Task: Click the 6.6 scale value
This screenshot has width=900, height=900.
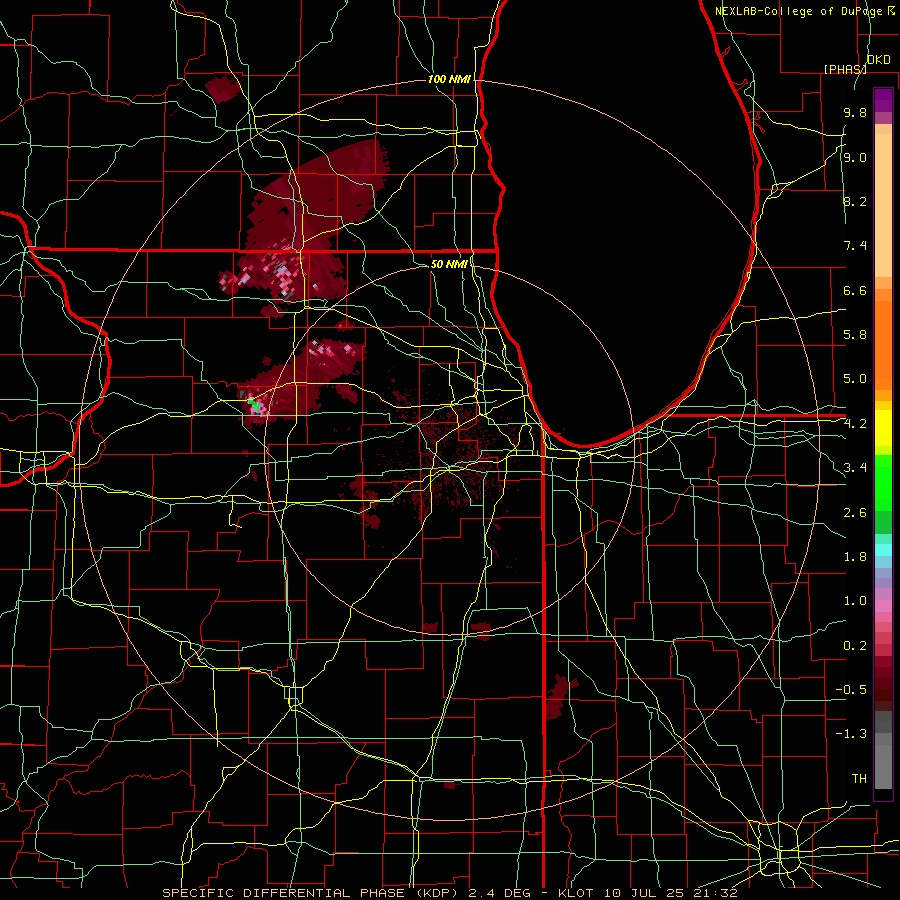Action: click(x=855, y=290)
